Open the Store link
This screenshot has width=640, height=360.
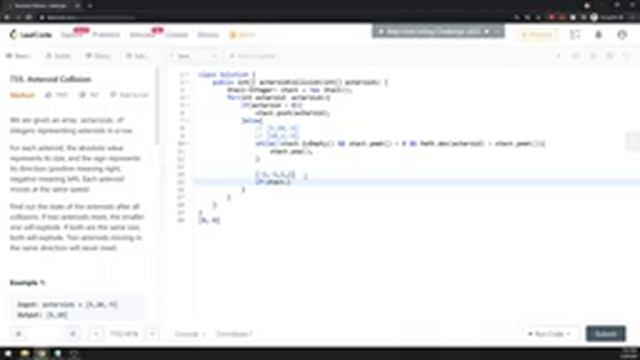pos(242,35)
